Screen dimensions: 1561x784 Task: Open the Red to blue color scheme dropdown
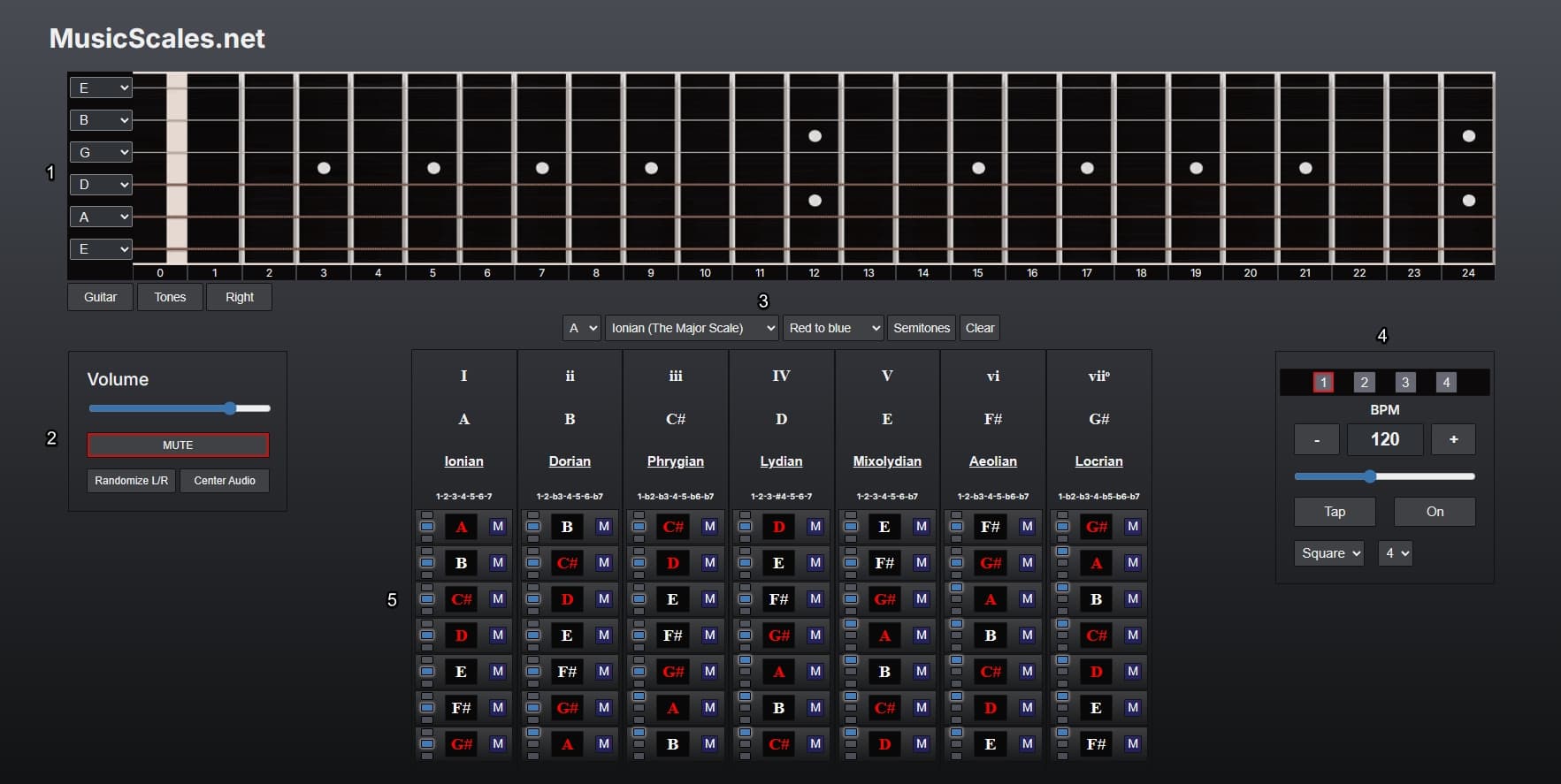tap(833, 328)
